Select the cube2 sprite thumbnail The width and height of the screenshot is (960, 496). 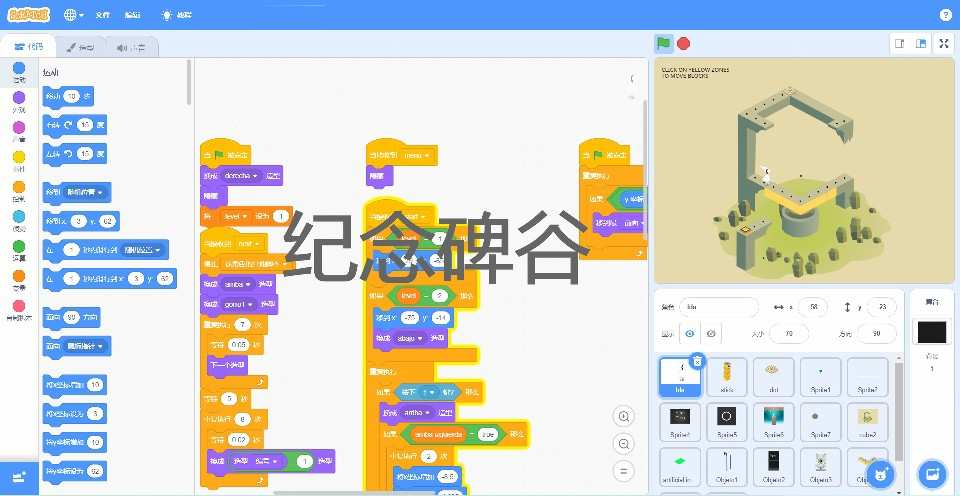(x=868, y=422)
